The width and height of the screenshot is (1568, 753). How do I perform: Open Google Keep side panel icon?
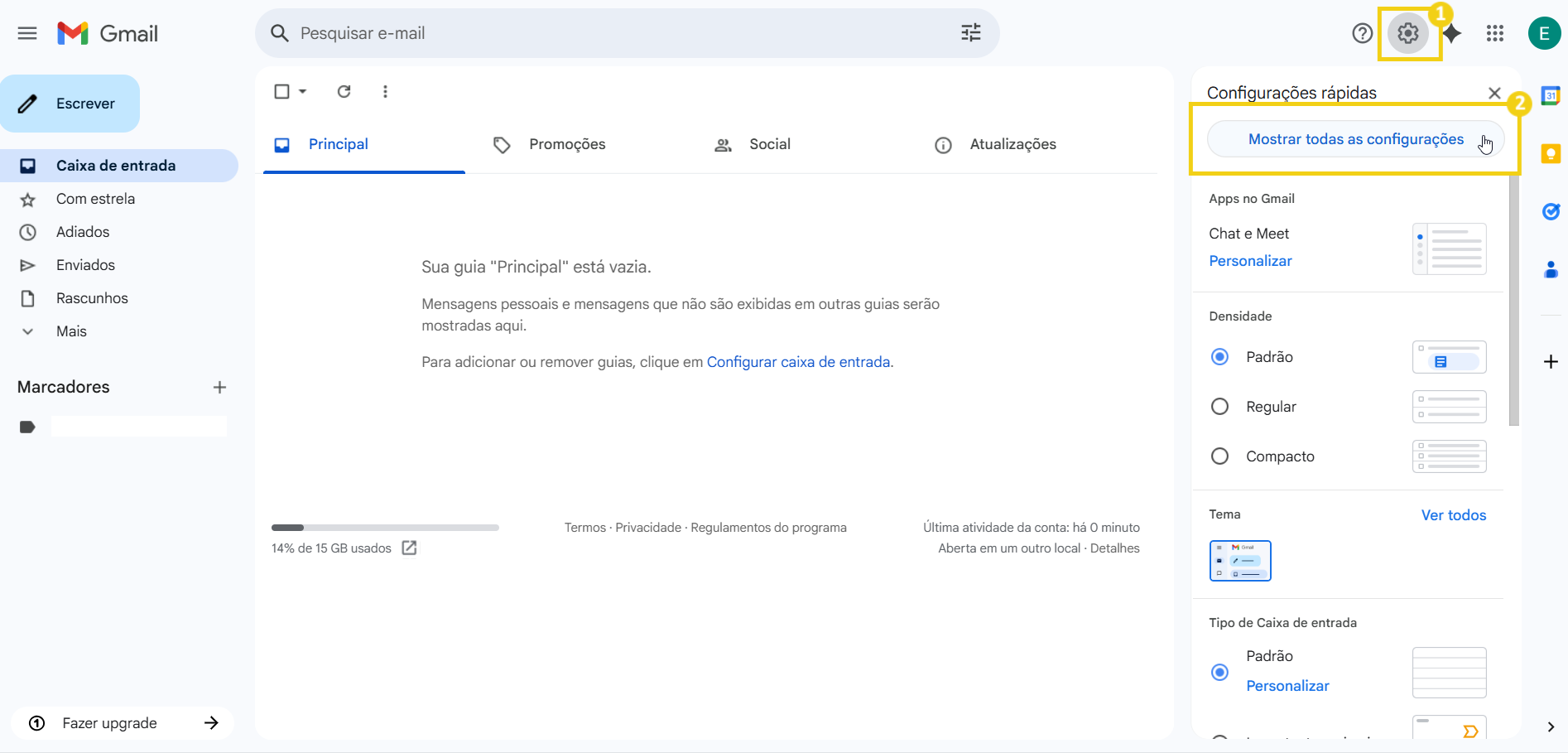(x=1551, y=153)
